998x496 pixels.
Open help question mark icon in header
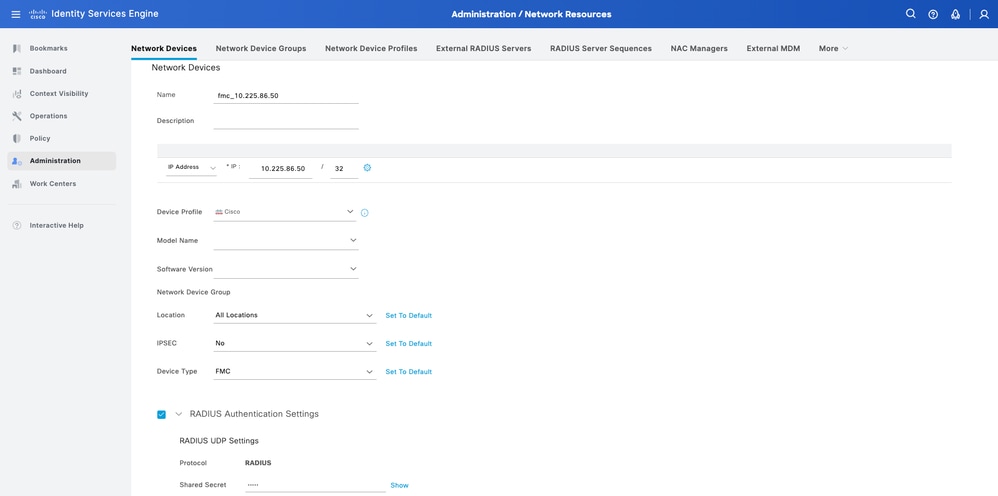[933, 14]
